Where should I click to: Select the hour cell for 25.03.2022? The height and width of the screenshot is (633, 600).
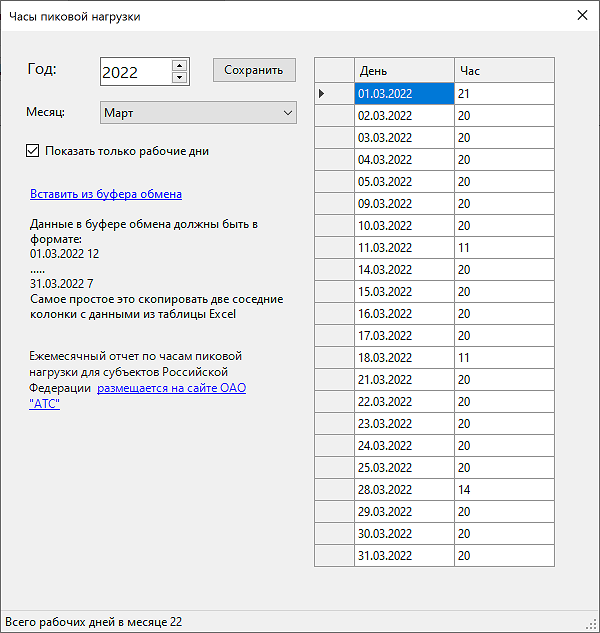click(x=504, y=468)
